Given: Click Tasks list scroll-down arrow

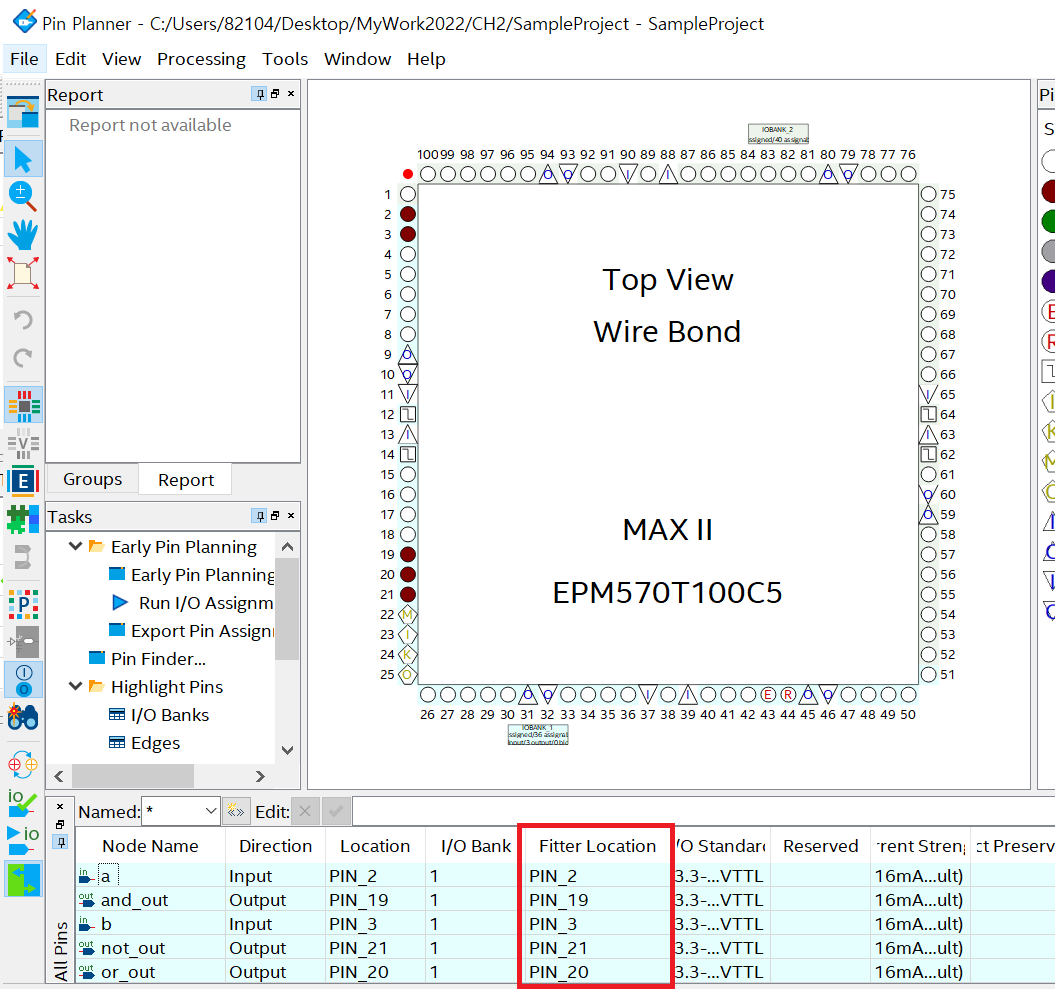Looking at the screenshot, I should tap(287, 749).
